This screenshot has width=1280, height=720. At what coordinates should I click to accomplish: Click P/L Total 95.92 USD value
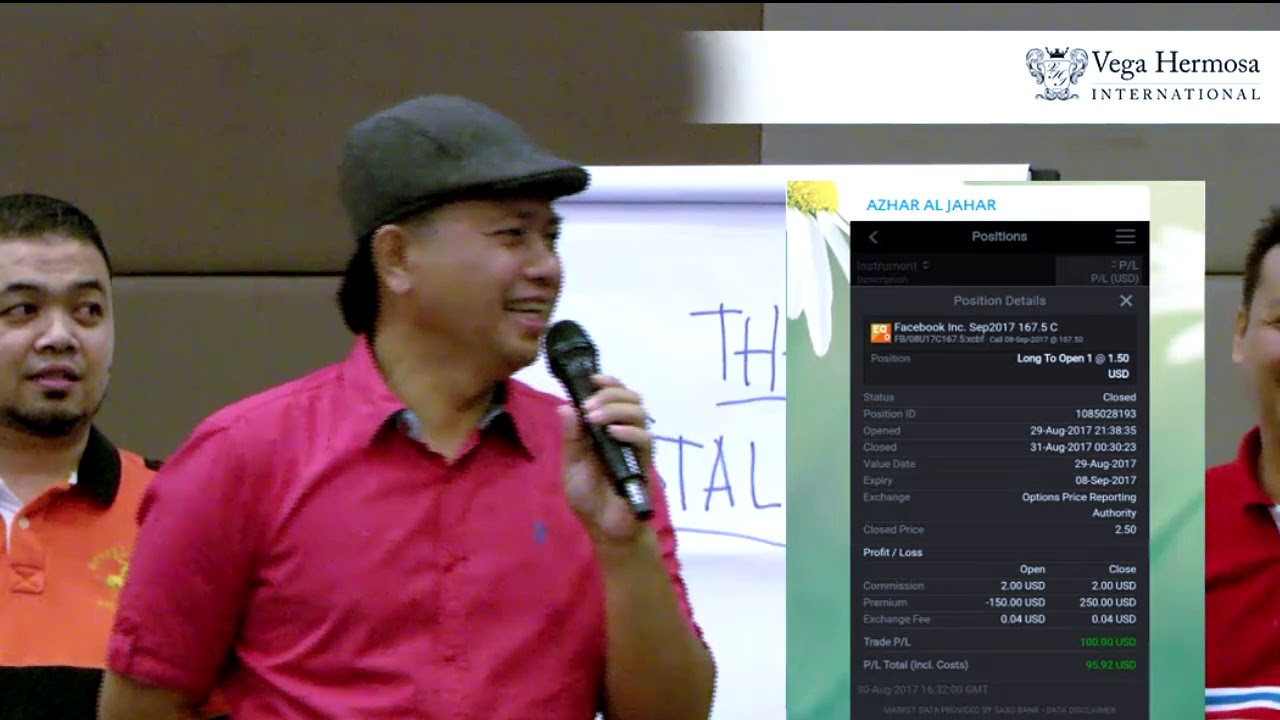1110,665
